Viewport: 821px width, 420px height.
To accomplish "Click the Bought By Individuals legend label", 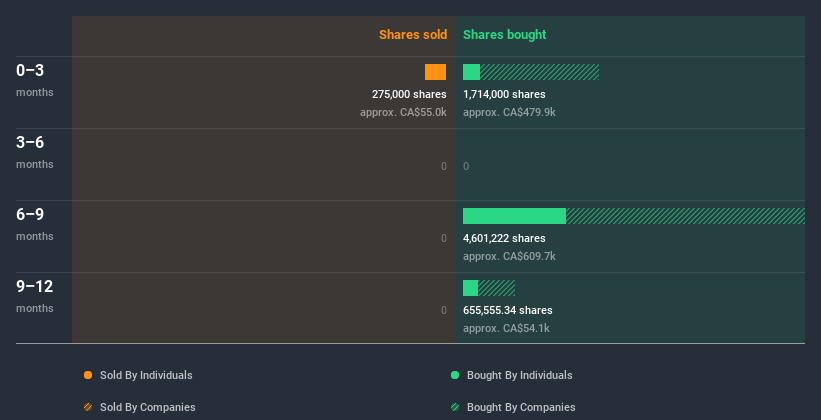I will (519, 375).
